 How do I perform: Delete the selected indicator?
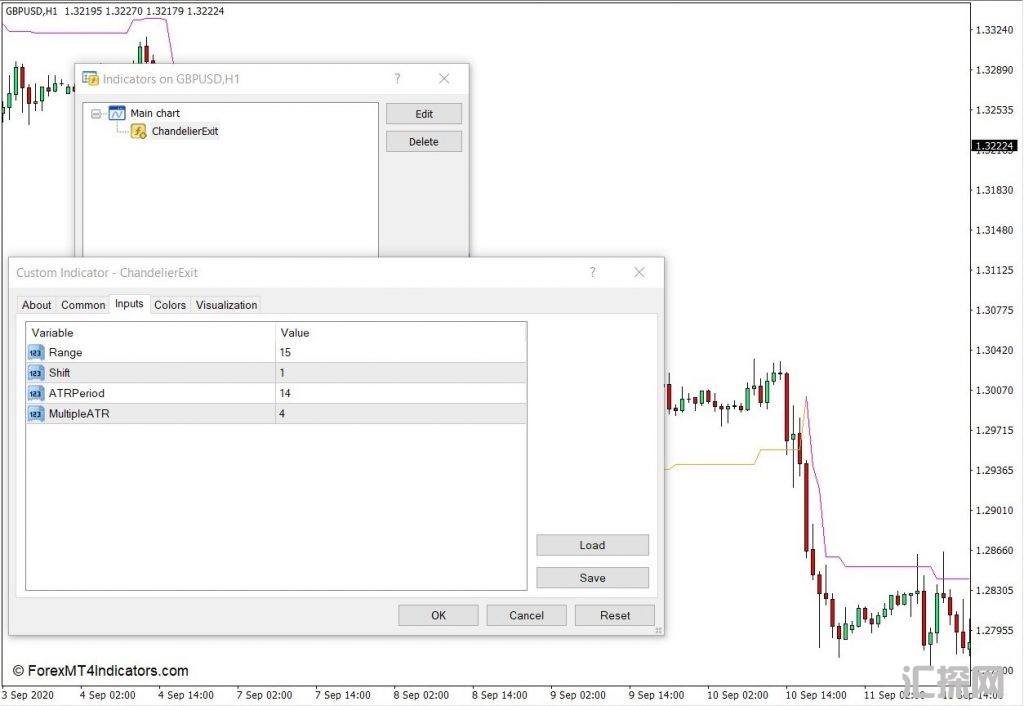[x=424, y=142]
